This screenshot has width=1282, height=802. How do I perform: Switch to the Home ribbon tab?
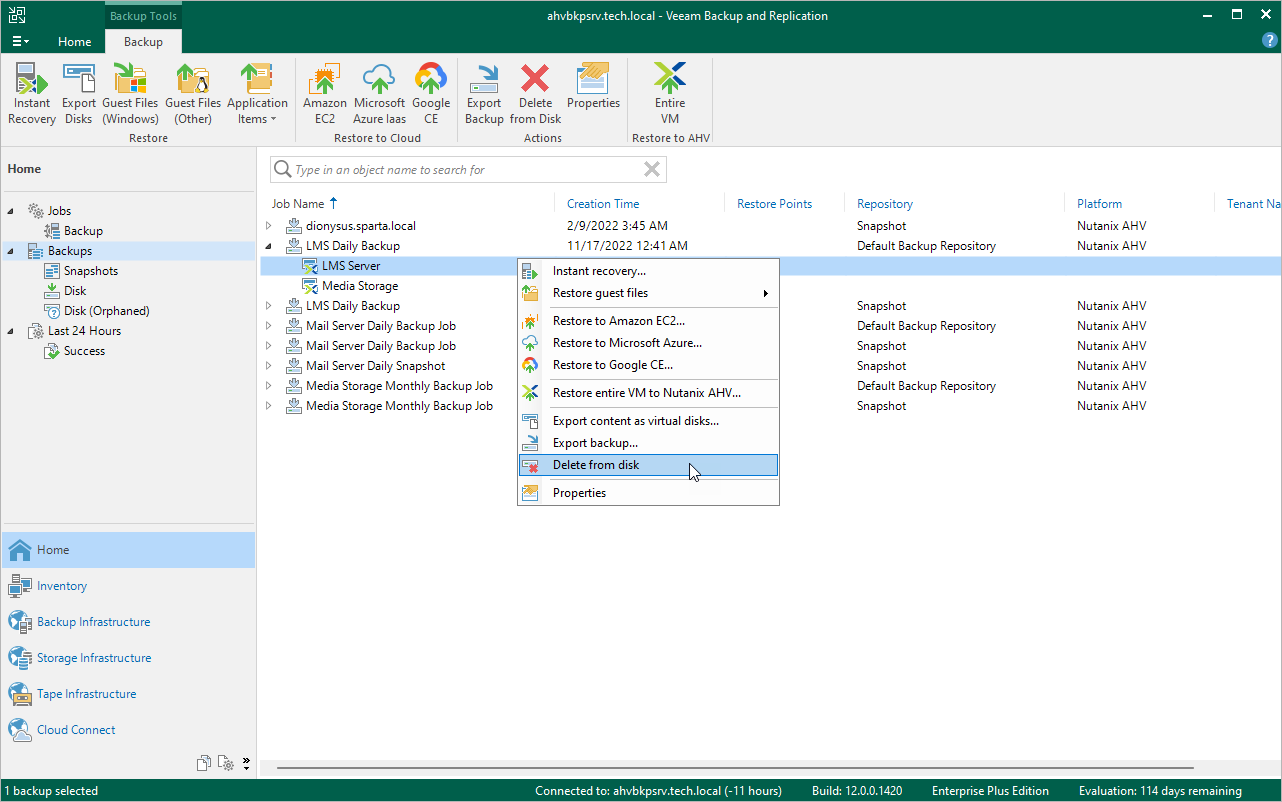click(75, 41)
